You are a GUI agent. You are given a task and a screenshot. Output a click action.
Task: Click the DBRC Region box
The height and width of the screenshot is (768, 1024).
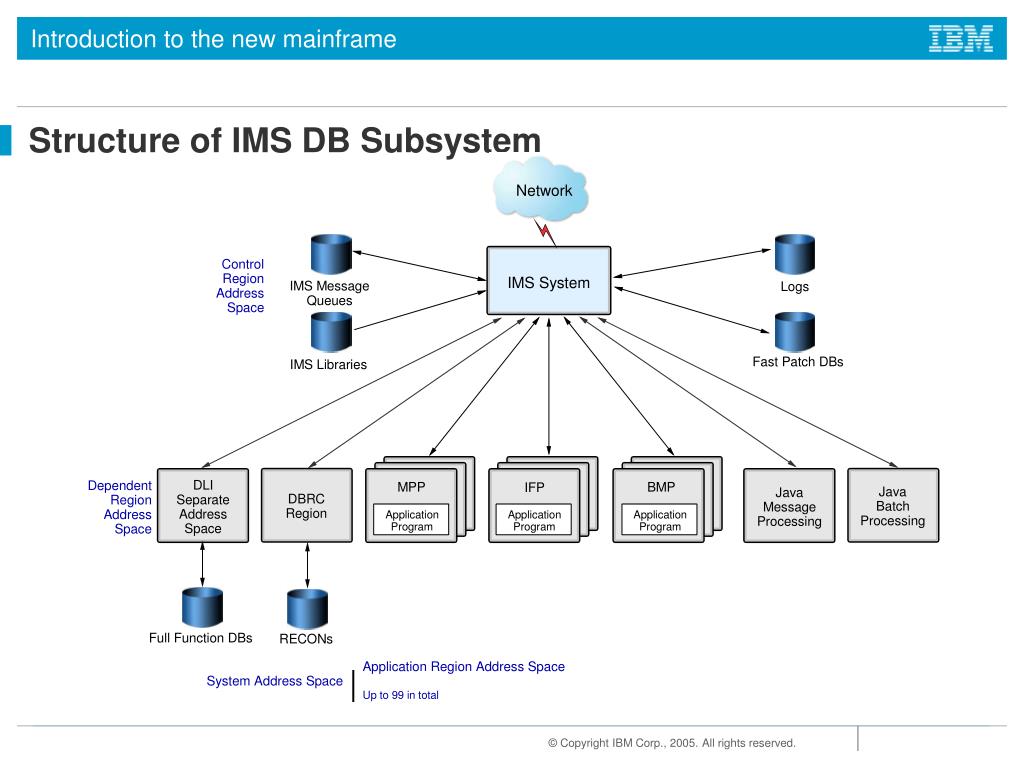click(x=307, y=505)
